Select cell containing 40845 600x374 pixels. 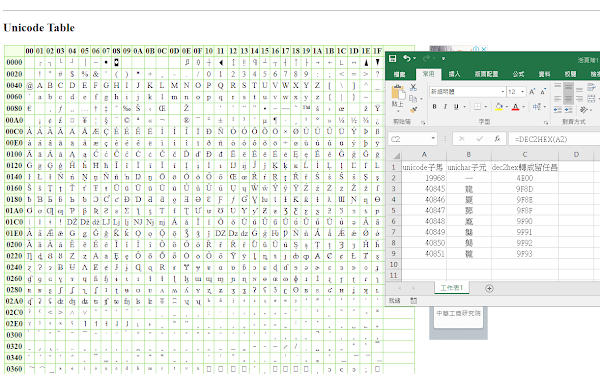[x=424, y=189]
